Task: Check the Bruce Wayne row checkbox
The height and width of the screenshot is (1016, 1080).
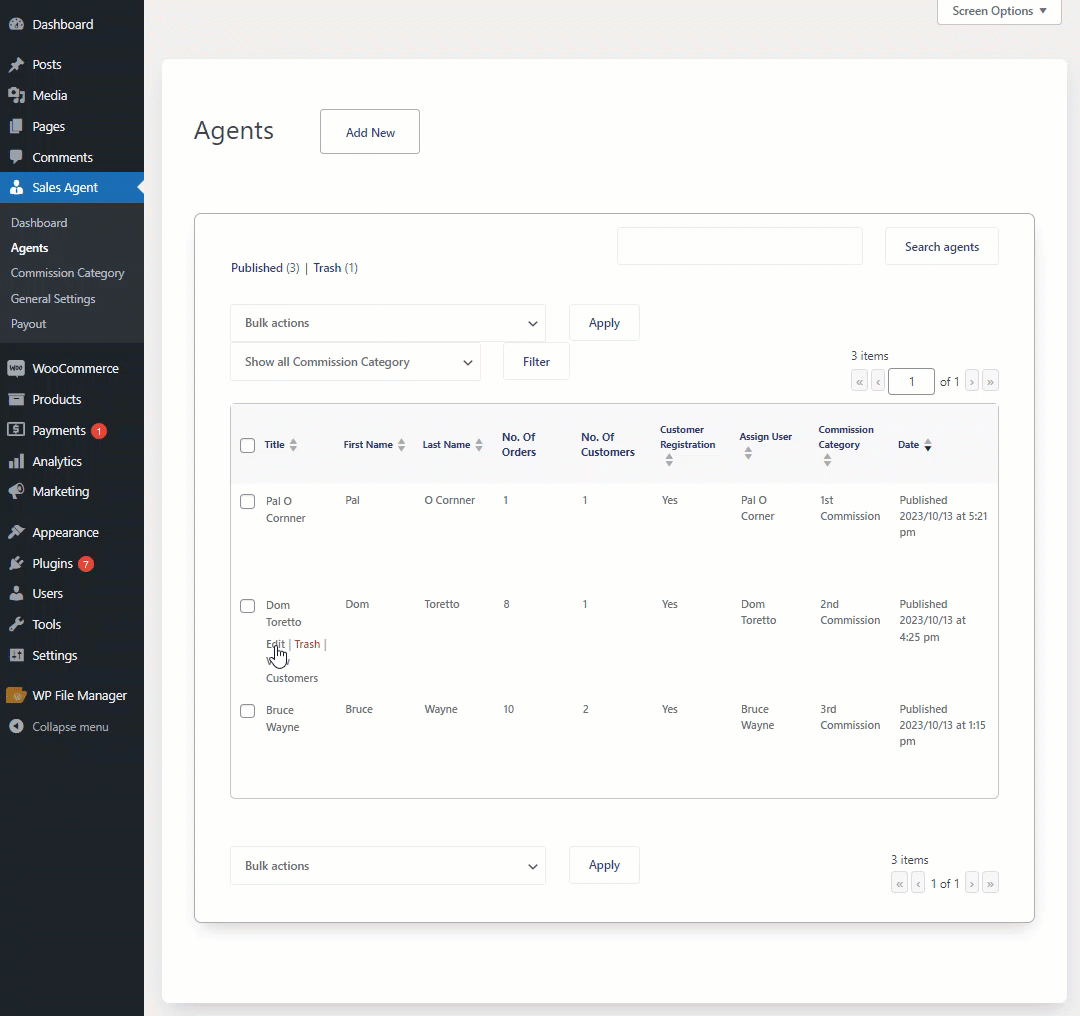Action: (247, 710)
